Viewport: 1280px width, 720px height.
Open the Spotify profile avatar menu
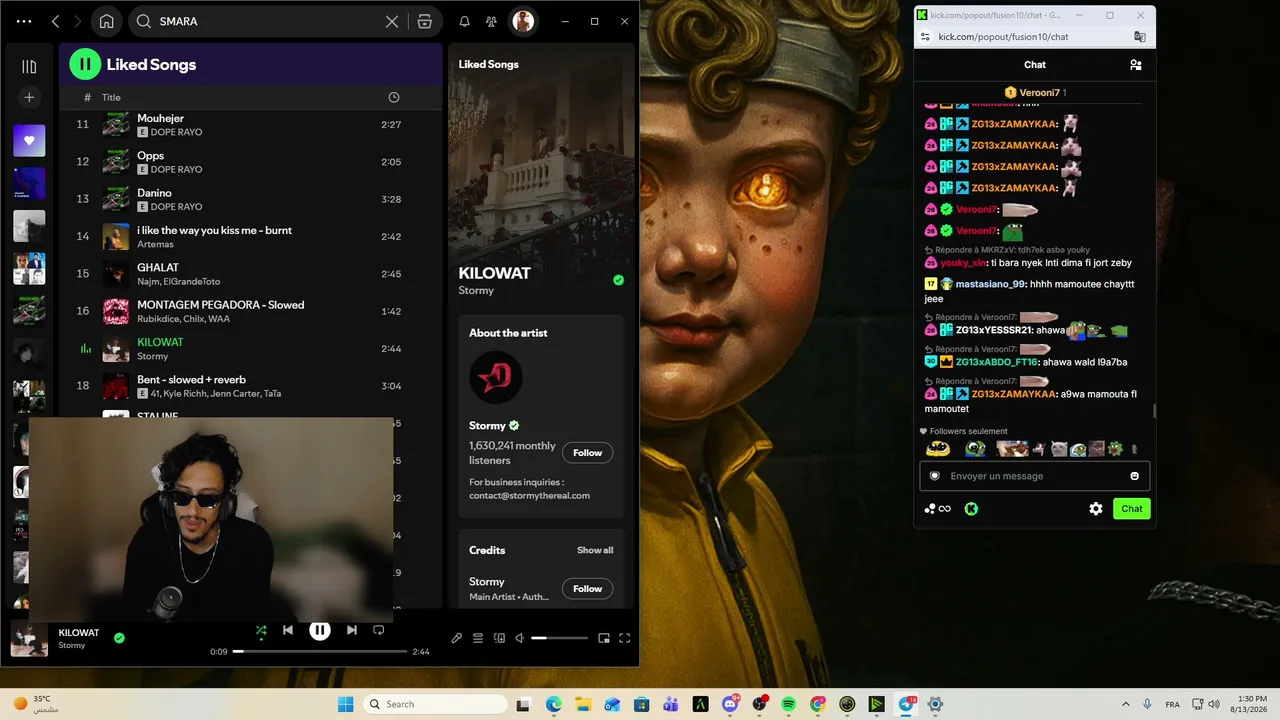(522, 21)
